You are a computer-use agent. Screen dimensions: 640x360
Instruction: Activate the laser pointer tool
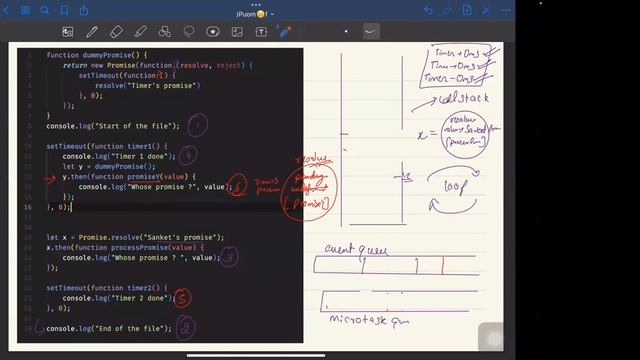click(285, 31)
